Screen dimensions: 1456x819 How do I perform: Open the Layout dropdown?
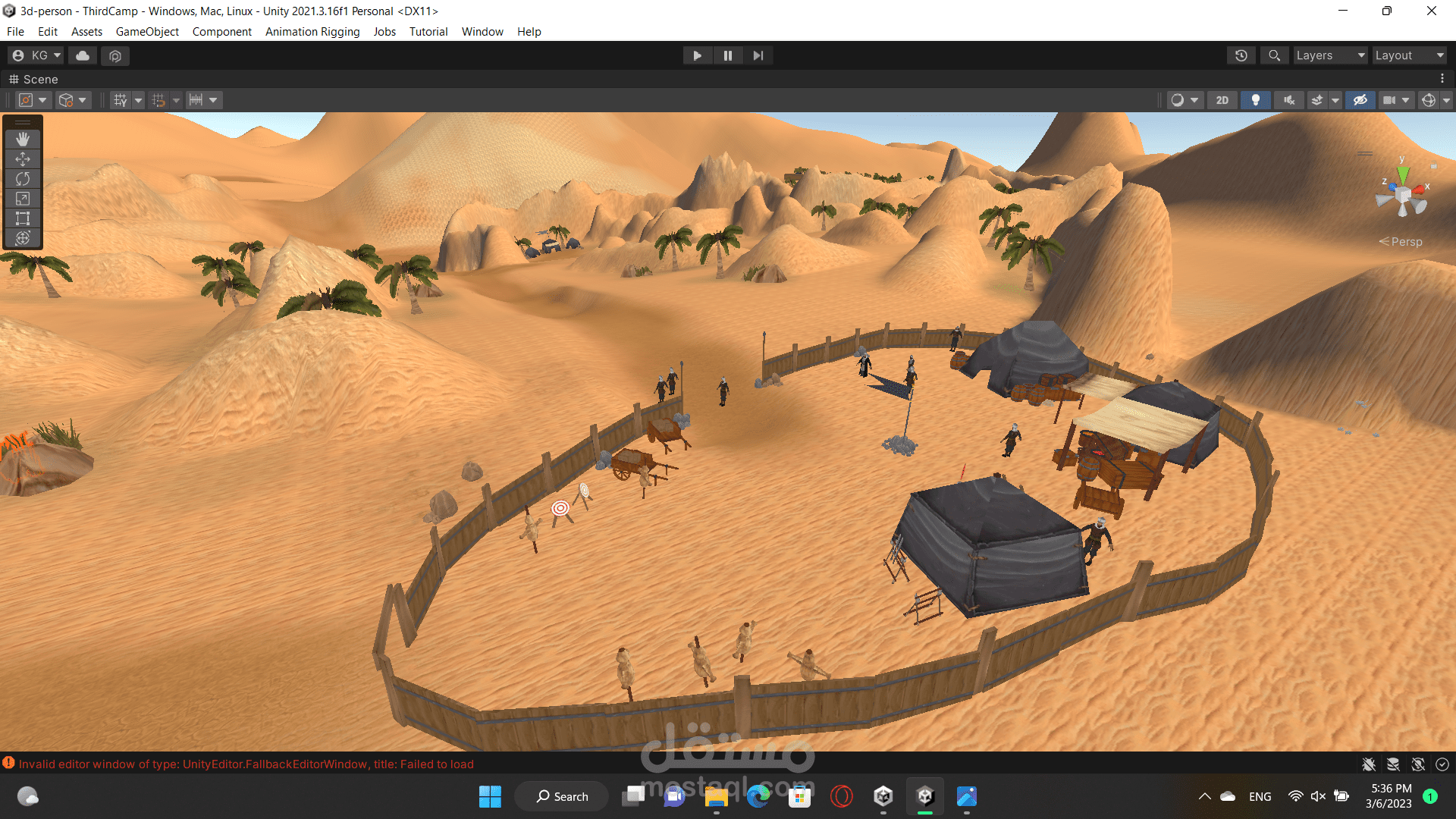tap(1409, 55)
